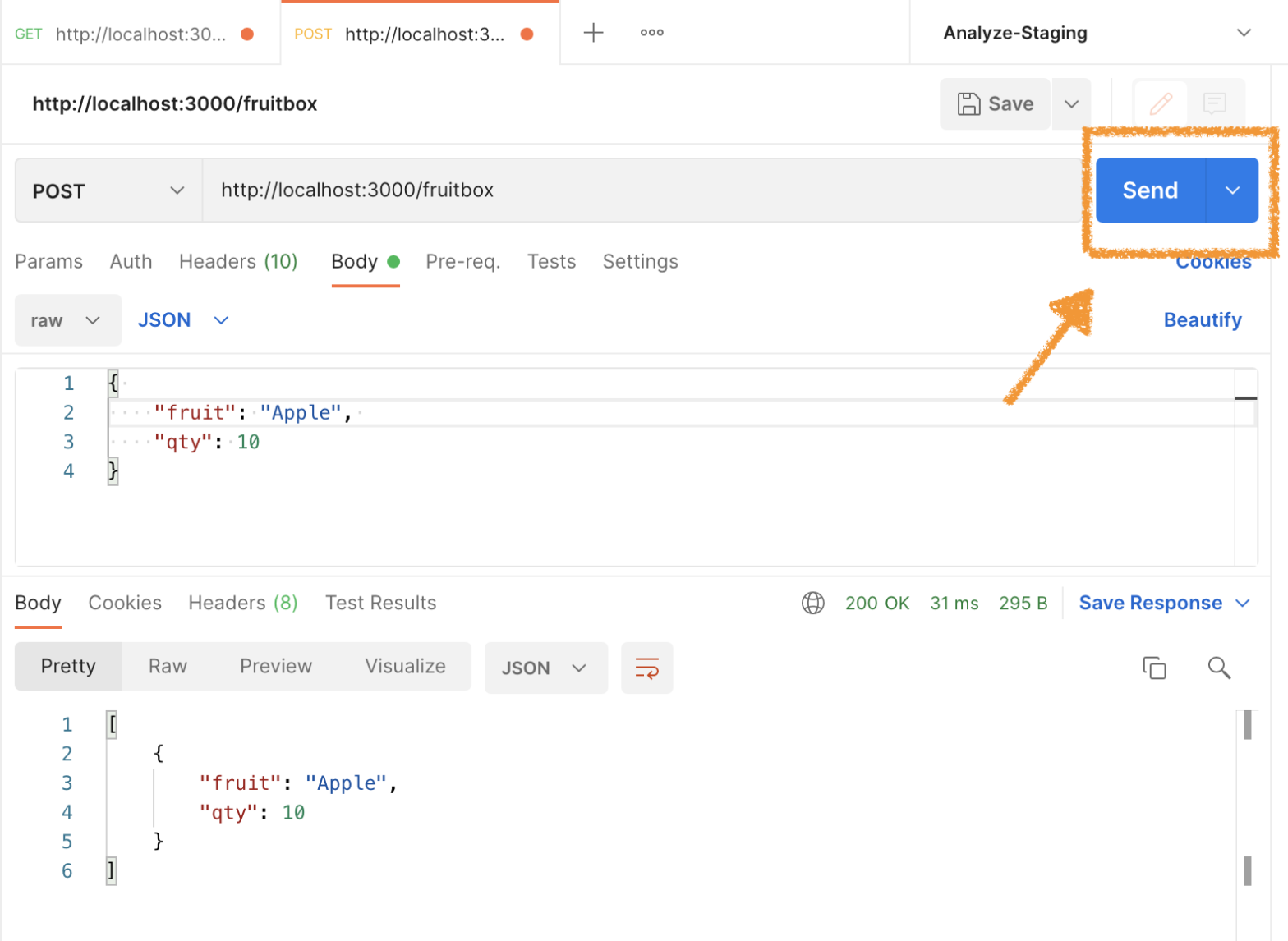Click the request URL input field
1288x941 pixels.
pos(642,190)
